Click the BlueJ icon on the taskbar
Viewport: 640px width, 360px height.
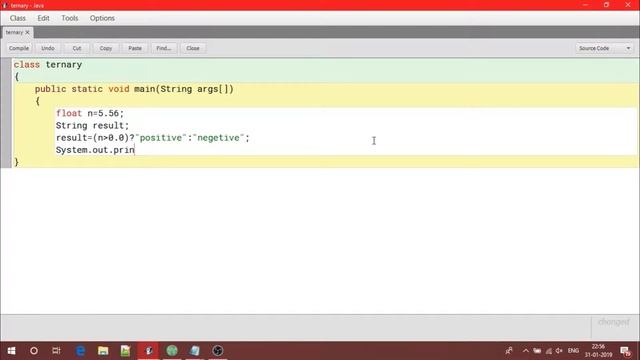149,351
